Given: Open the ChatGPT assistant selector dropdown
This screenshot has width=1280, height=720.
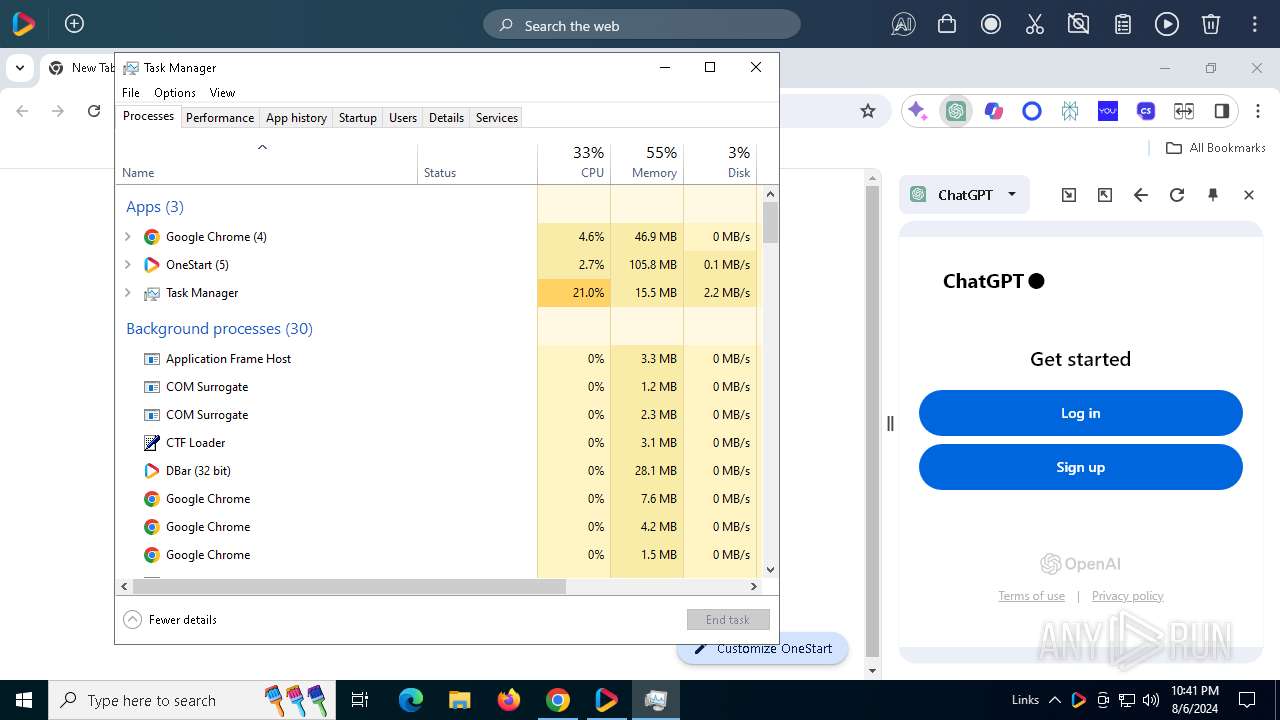Looking at the screenshot, I should [x=964, y=195].
